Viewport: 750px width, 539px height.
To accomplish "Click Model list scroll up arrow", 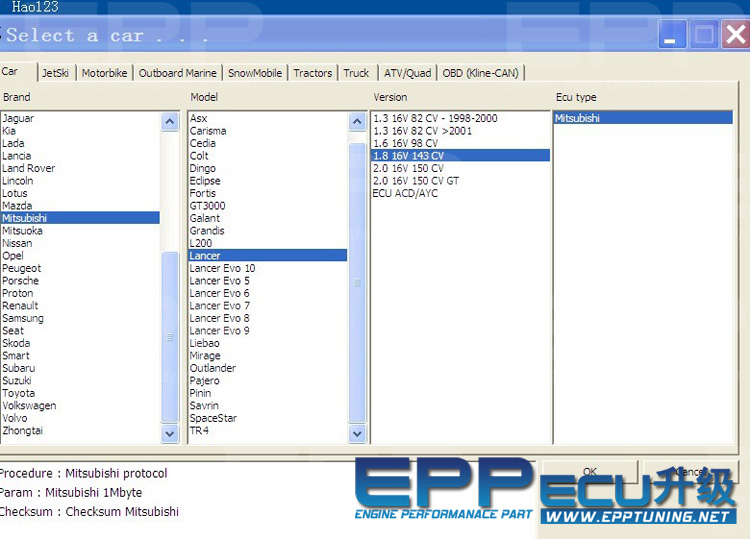I will tap(357, 121).
